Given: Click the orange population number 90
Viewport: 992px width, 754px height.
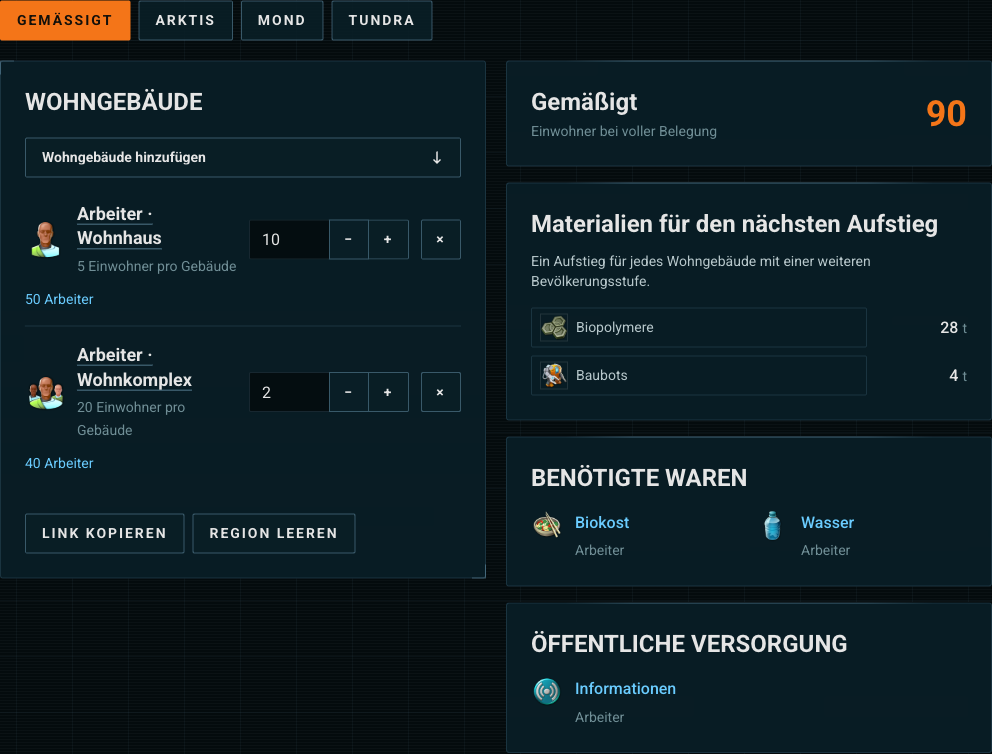Looking at the screenshot, I should 946,114.
